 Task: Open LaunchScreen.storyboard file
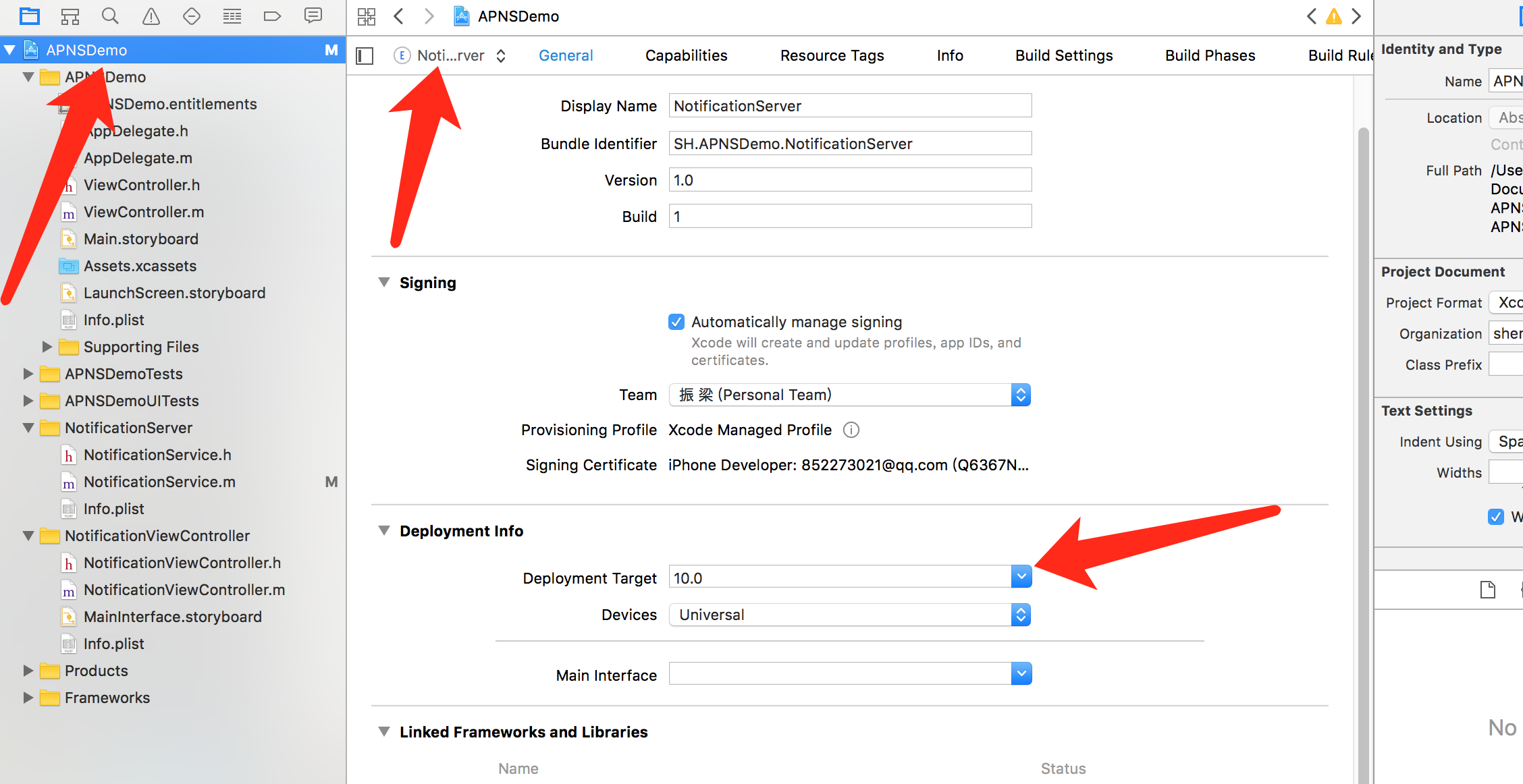[x=174, y=293]
